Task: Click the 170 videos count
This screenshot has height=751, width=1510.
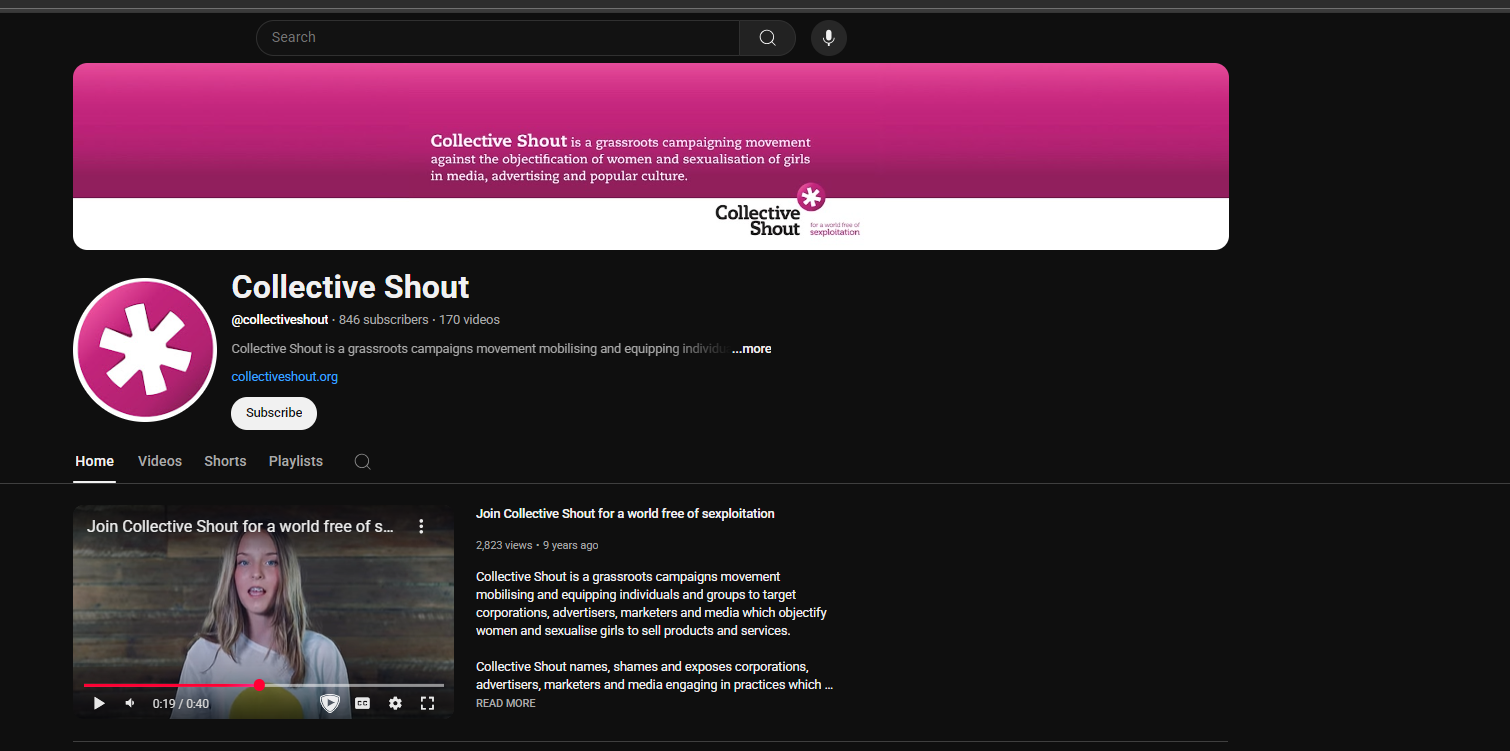Action: pos(469,320)
